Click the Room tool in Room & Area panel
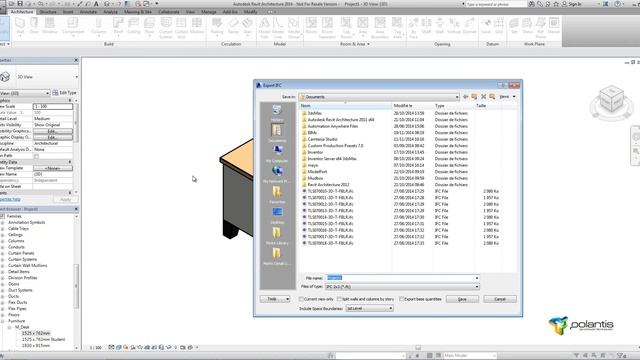Screen dimensions: 640x360 311,27
